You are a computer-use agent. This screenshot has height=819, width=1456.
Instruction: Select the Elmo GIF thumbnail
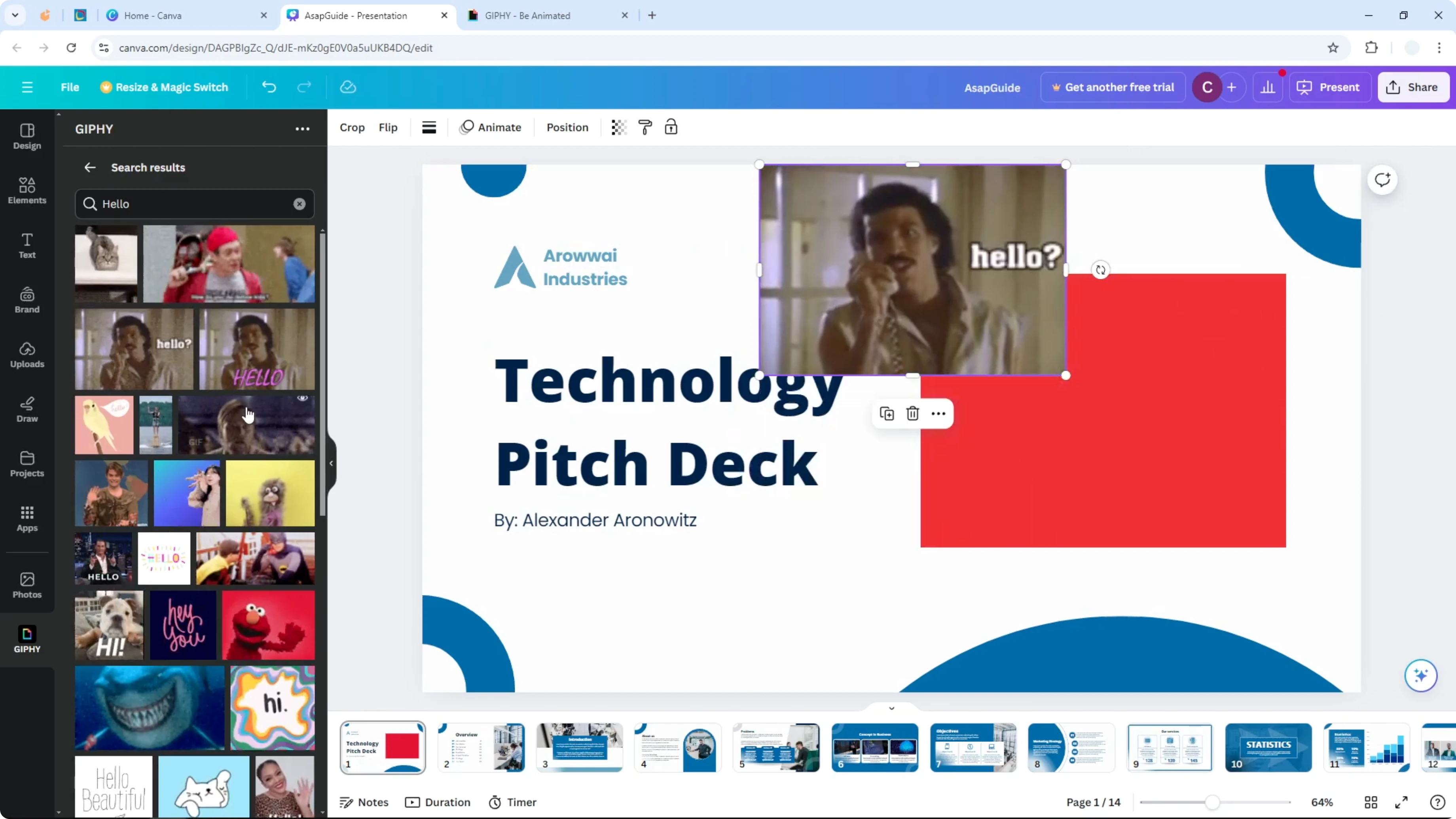(269, 625)
